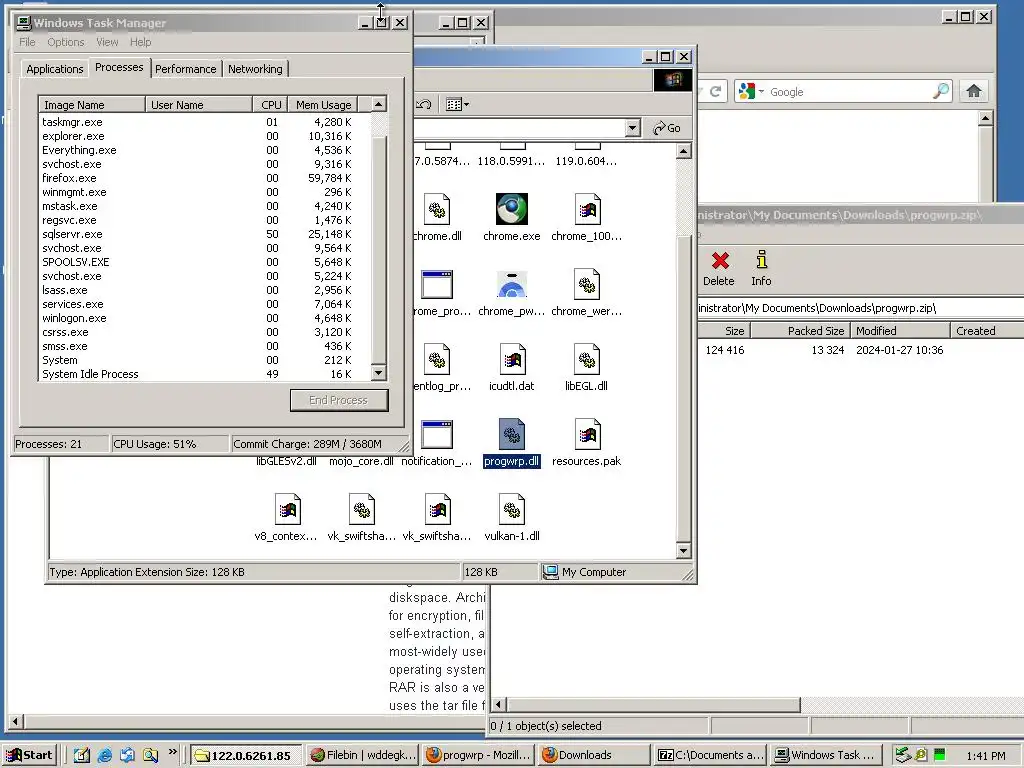Open the Explorer Views toolbar button
This screenshot has width=1024, height=768.
[x=456, y=104]
